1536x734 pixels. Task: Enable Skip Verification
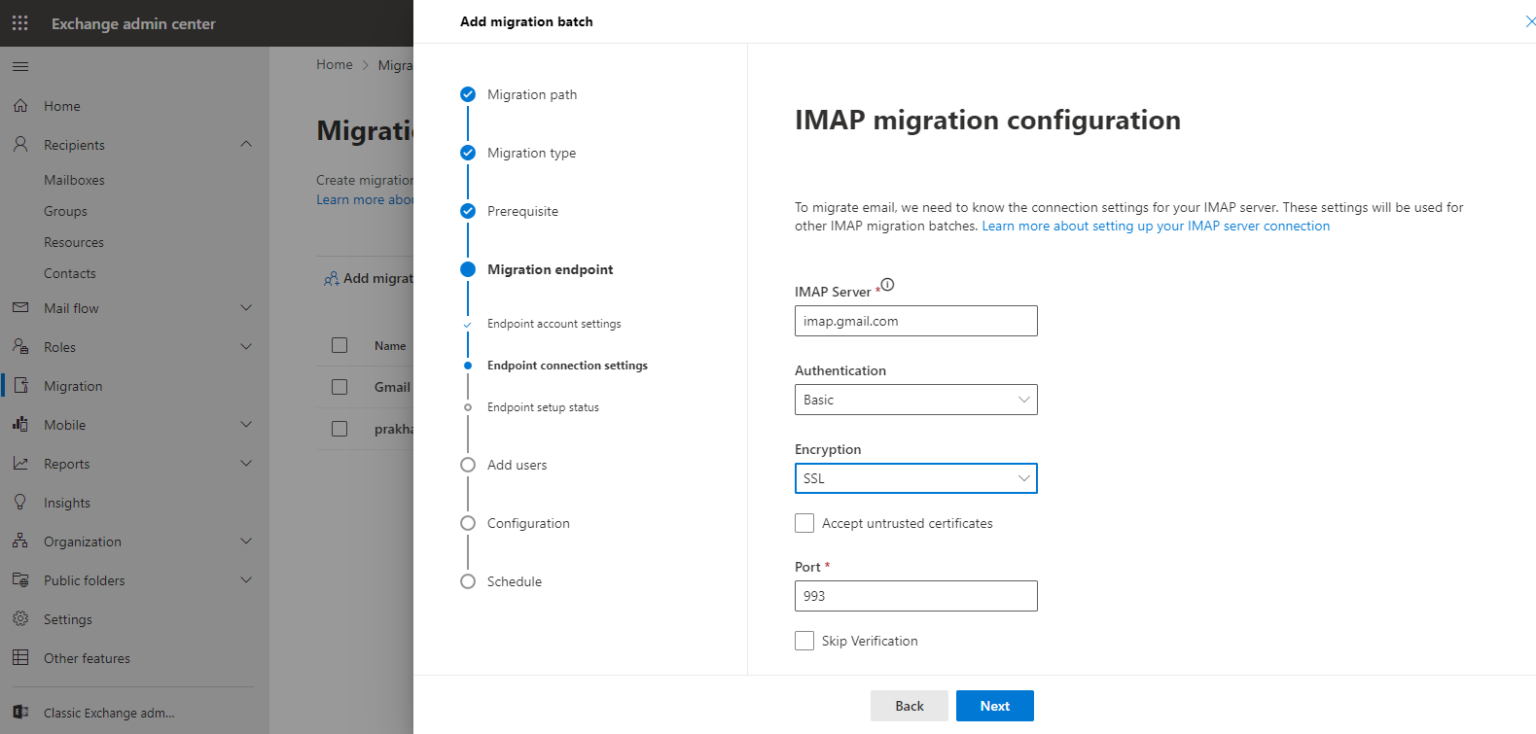[x=804, y=640]
